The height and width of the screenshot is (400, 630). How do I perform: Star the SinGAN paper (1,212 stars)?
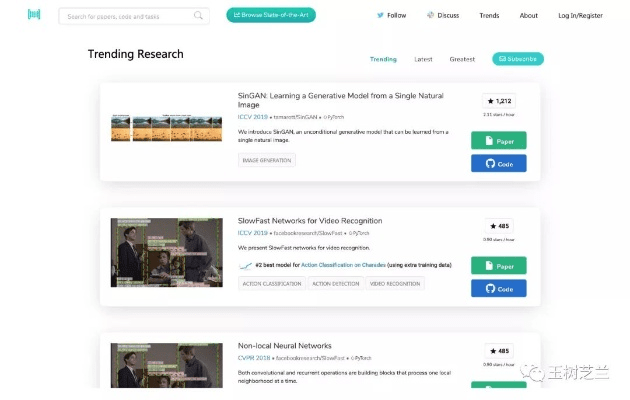point(498,101)
